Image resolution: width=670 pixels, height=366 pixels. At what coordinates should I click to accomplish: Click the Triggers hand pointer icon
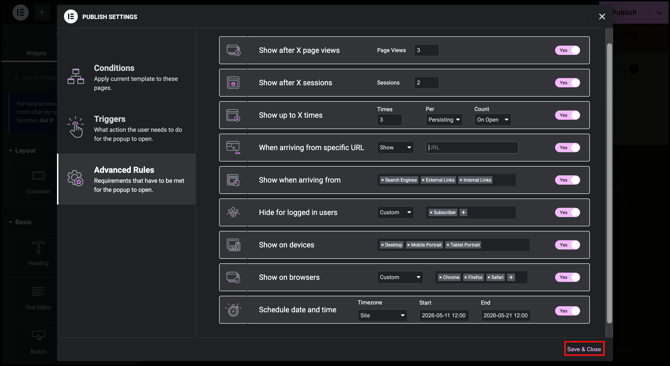(76, 127)
